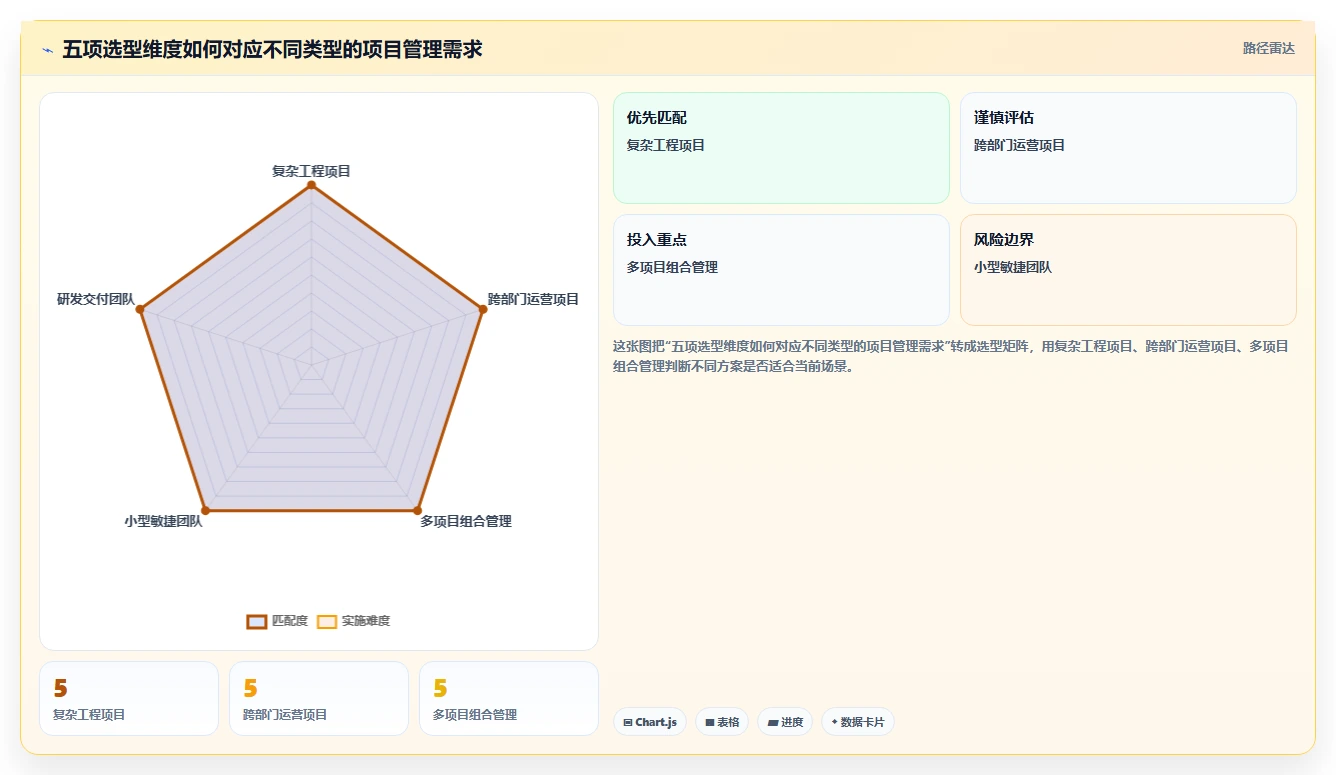Click the 研发交付团队 axis label on radar

tap(95, 299)
